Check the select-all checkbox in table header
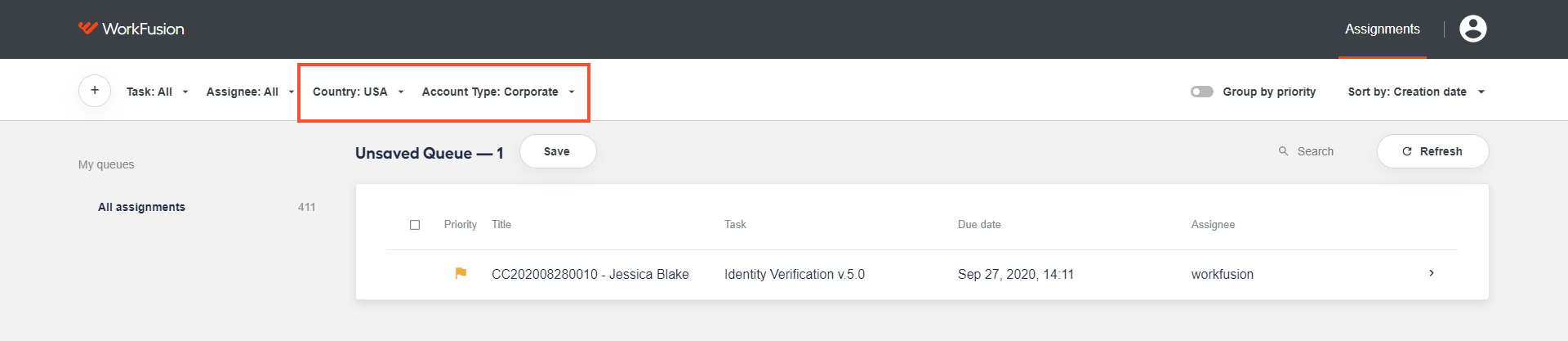This screenshot has height=341, width=1568. point(415,225)
